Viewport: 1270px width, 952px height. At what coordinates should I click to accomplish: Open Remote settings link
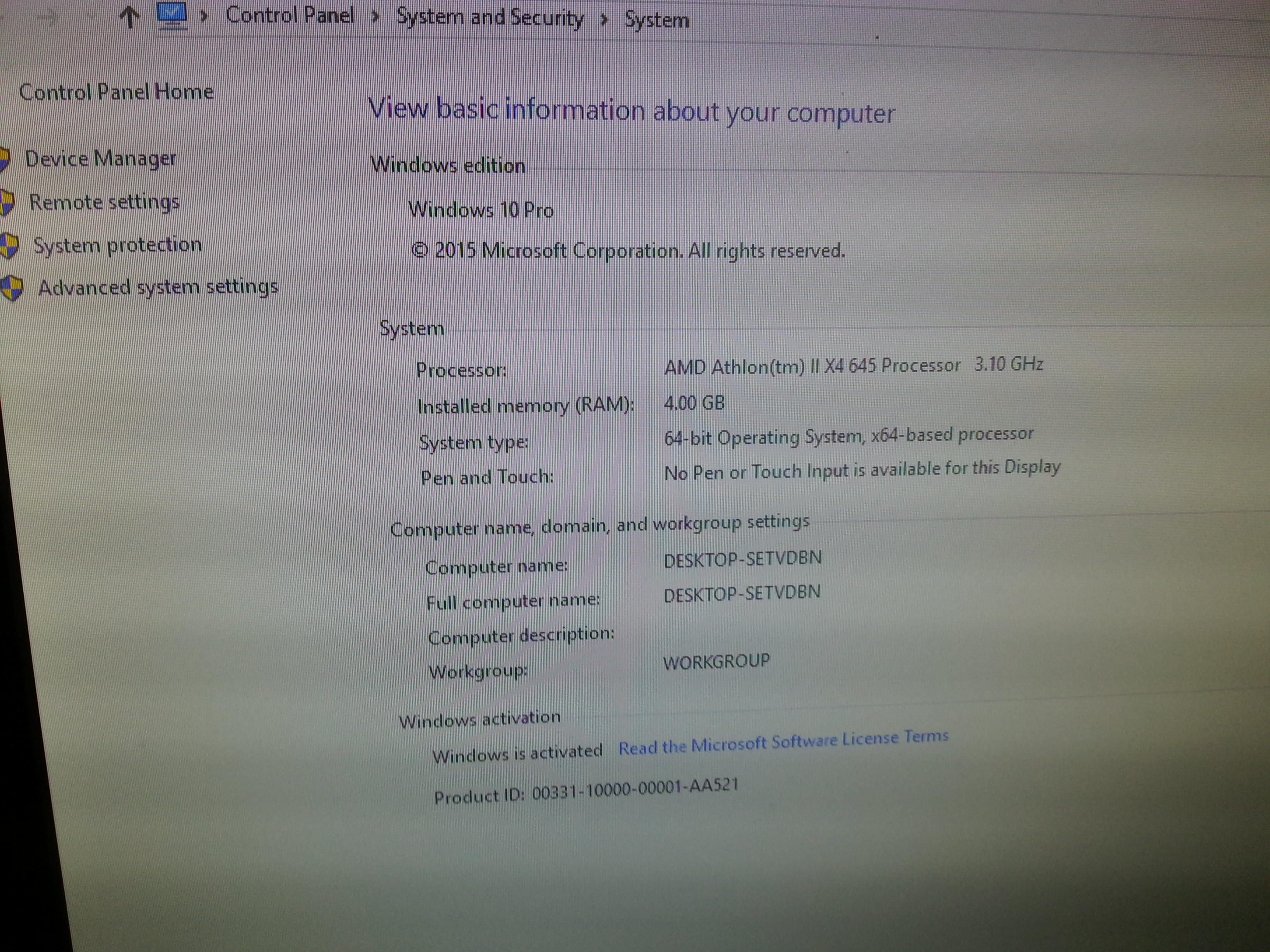[105, 202]
